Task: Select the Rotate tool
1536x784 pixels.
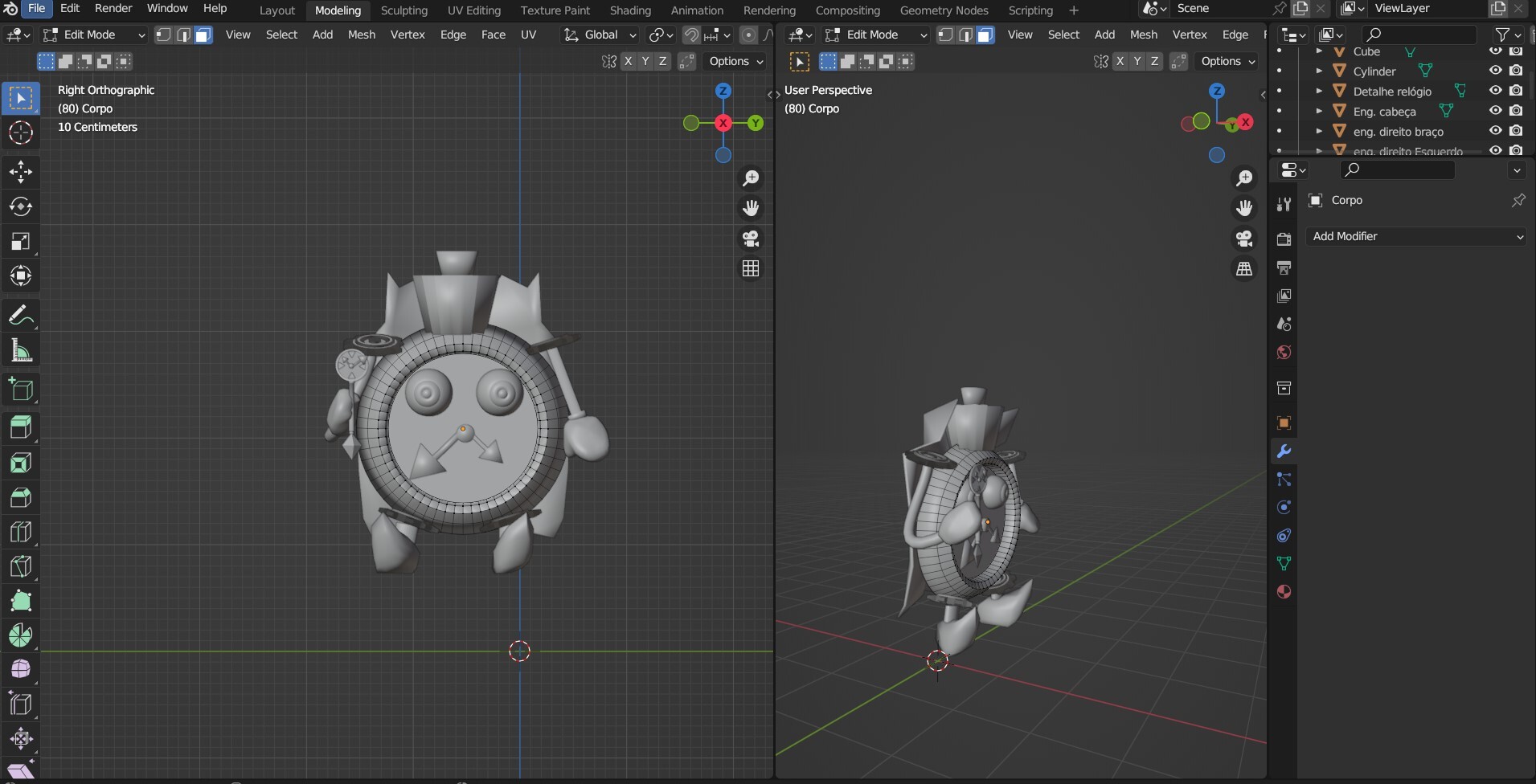Action: pyautogui.click(x=21, y=206)
